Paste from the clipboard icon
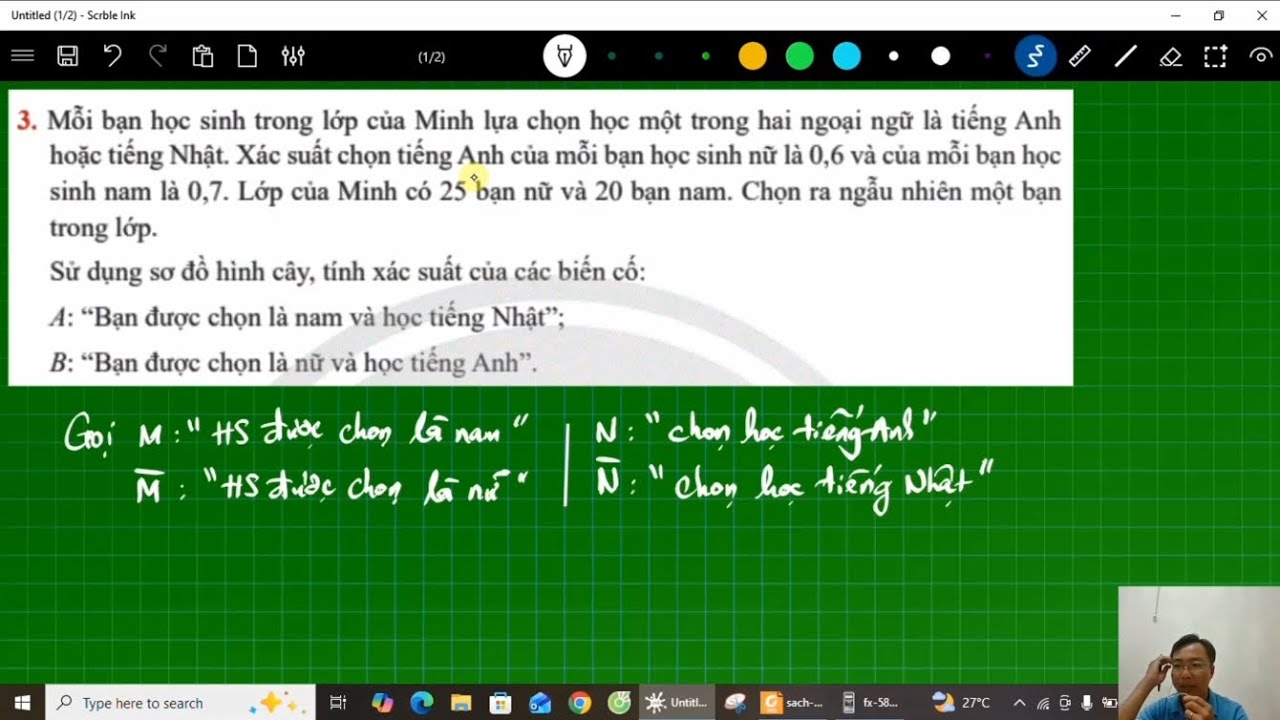 [x=202, y=56]
